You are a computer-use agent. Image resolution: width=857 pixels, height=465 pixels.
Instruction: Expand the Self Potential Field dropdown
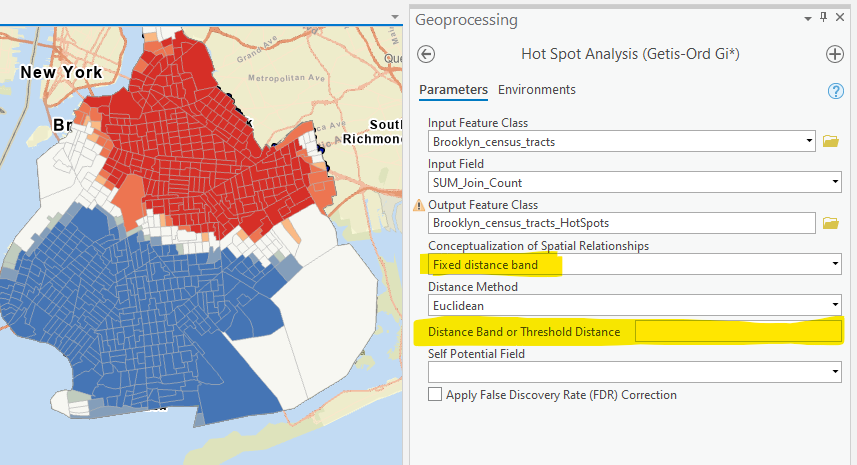pos(834,372)
